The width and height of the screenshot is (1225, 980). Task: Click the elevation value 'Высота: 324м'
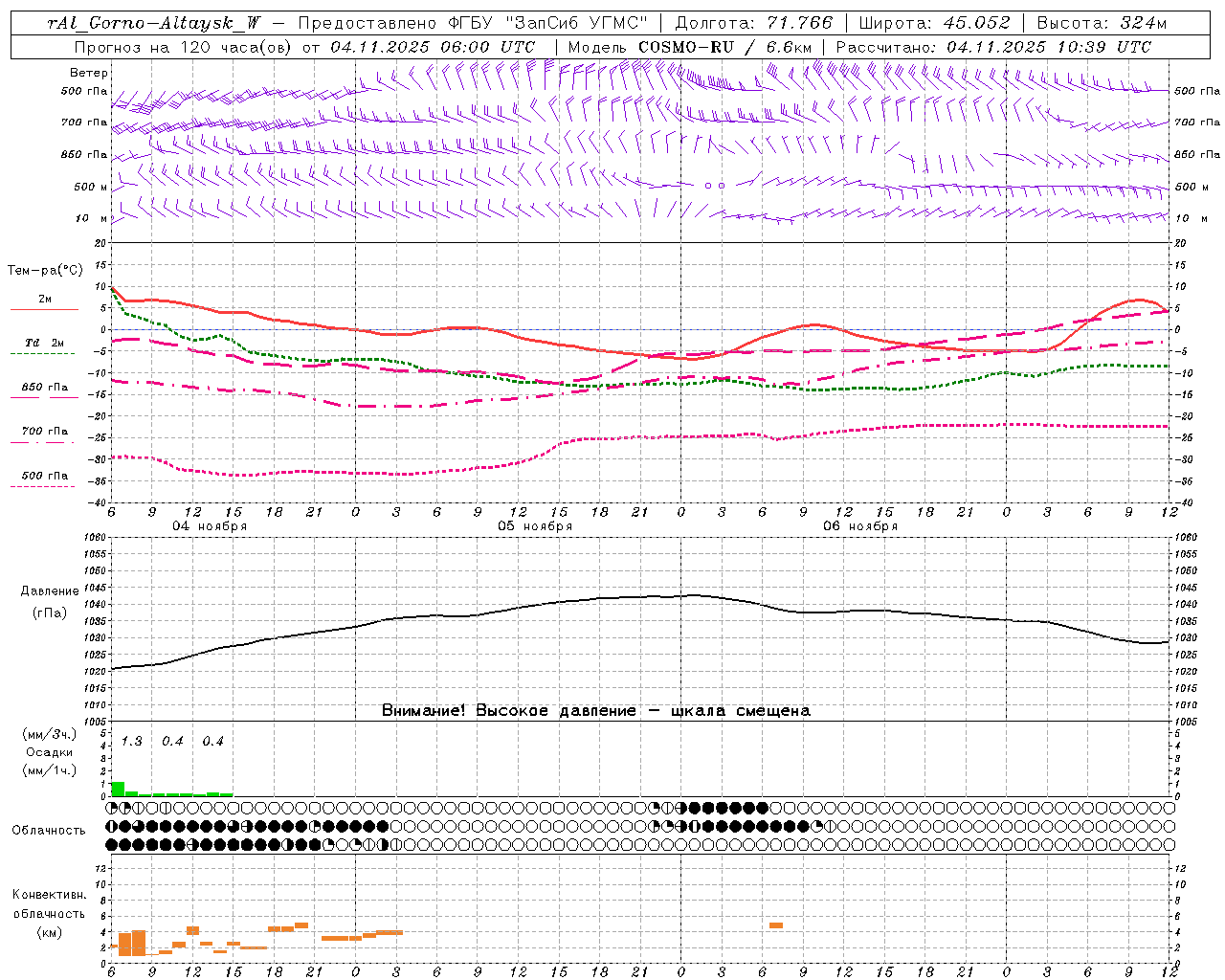pyautogui.click(x=1102, y=23)
